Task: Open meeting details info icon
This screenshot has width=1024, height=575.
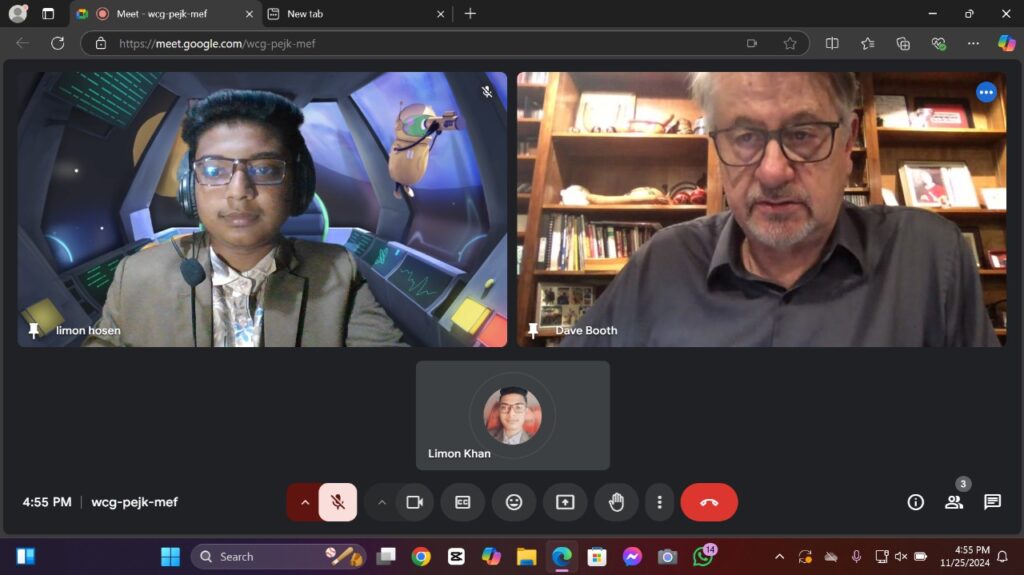Action: coord(915,502)
